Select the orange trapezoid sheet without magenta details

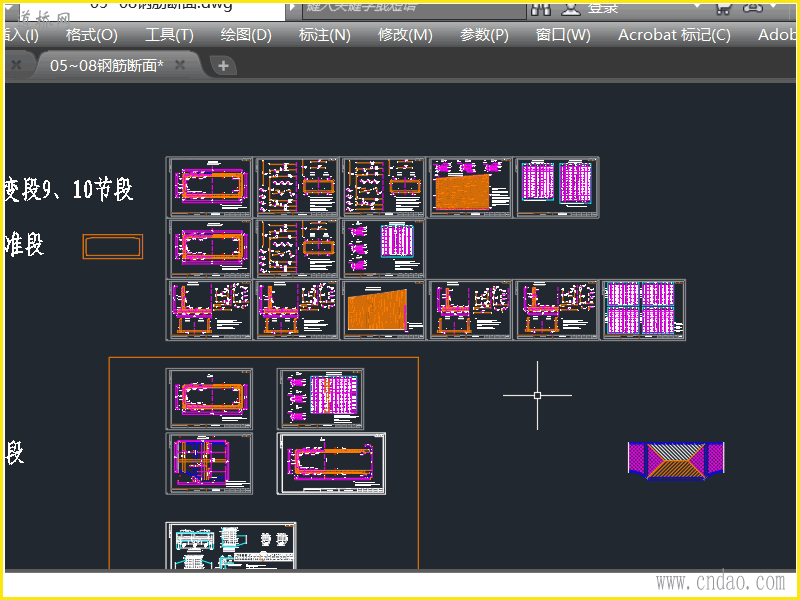(383, 310)
